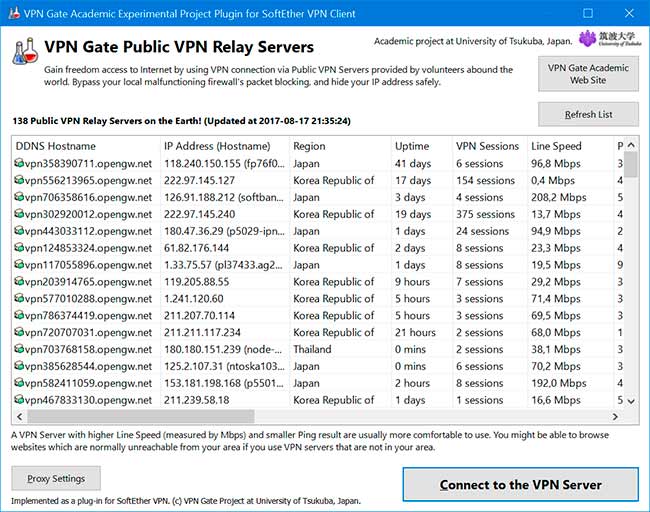The width and height of the screenshot is (650, 512).
Task: Click IP 125.2.107.31 (ntoska103... cell
Action: point(224,366)
